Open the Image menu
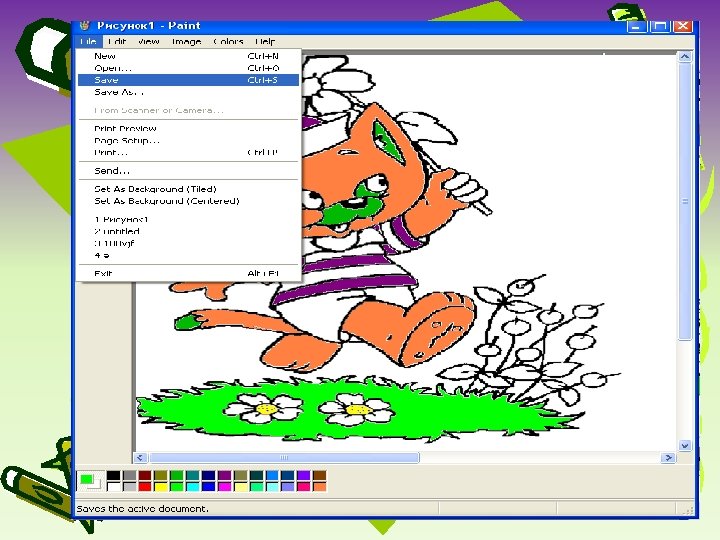 (x=186, y=41)
